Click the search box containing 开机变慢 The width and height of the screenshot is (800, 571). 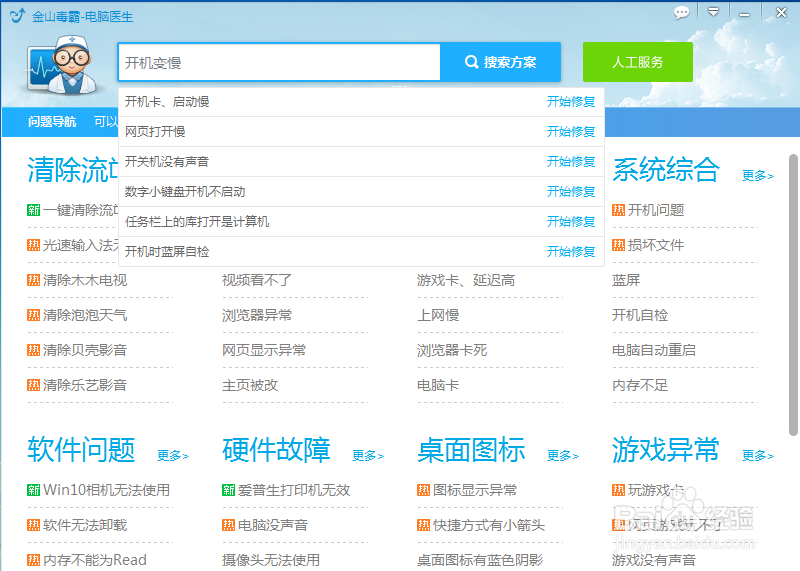[x=279, y=62]
